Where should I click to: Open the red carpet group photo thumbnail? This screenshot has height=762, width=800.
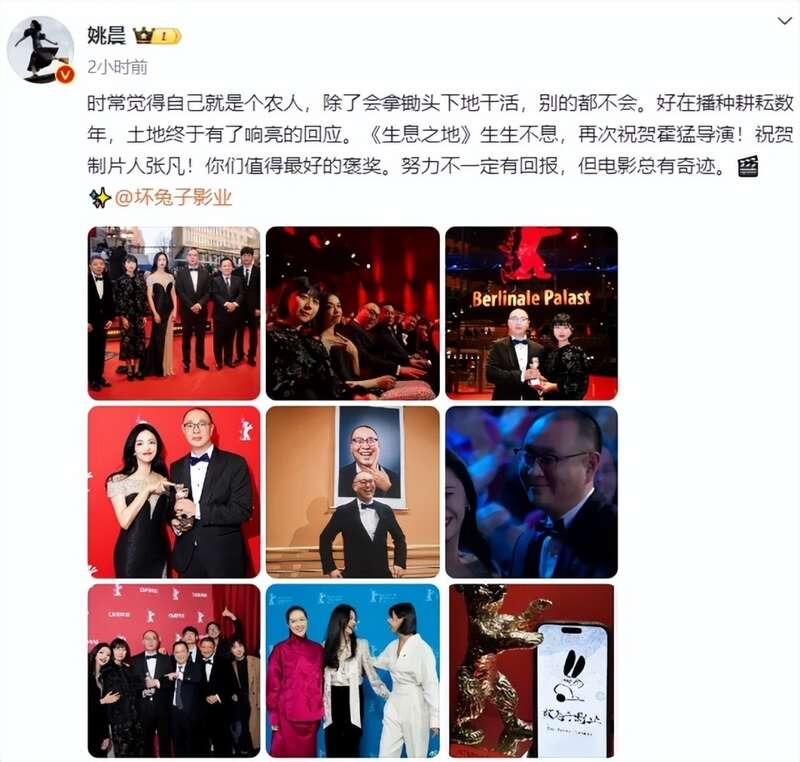pos(174,313)
